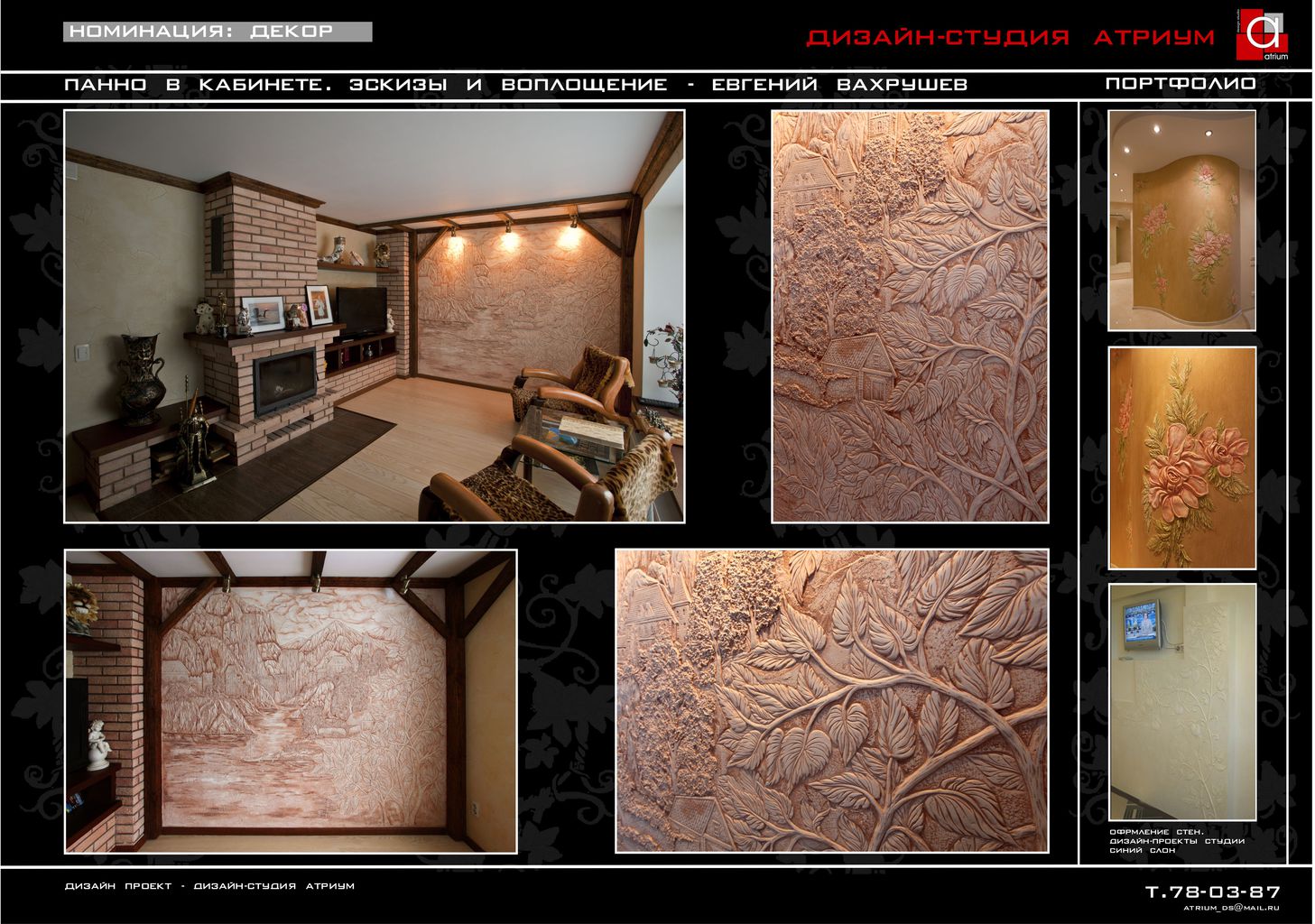Select the rose bouquet relief close-up thumbnail
This screenshot has width=1315, height=924.
coord(1181,457)
